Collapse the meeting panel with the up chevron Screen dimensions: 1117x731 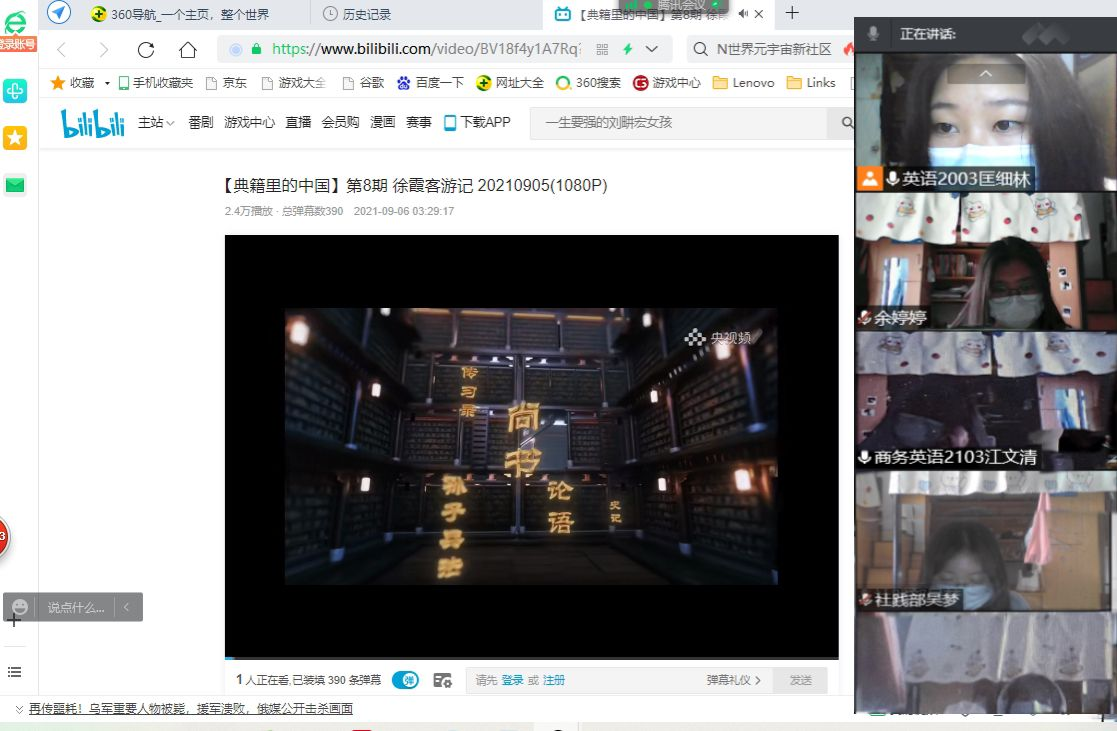[x=985, y=73]
